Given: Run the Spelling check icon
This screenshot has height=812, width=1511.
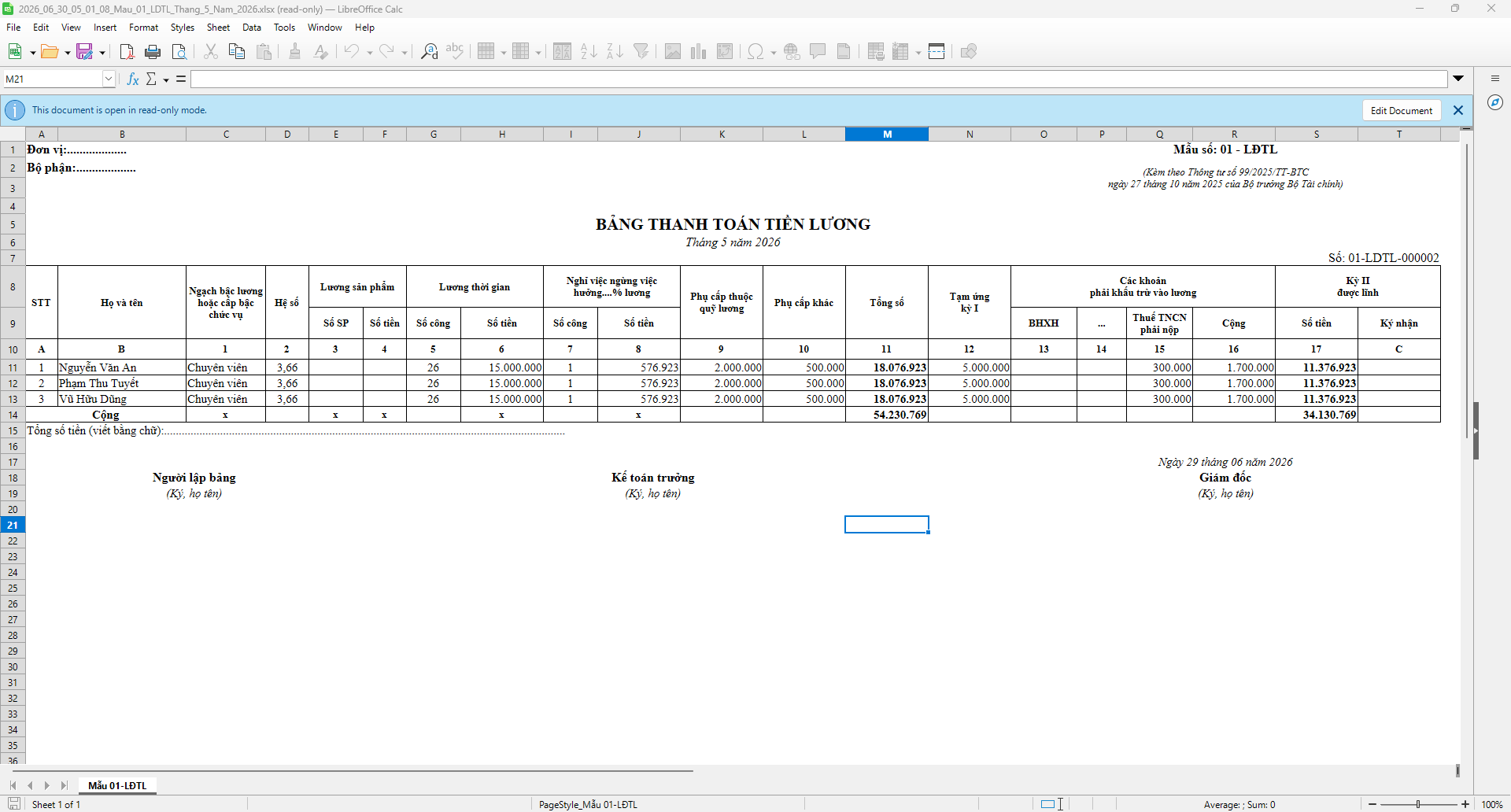Looking at the screenshot, I should coord(455,52).
